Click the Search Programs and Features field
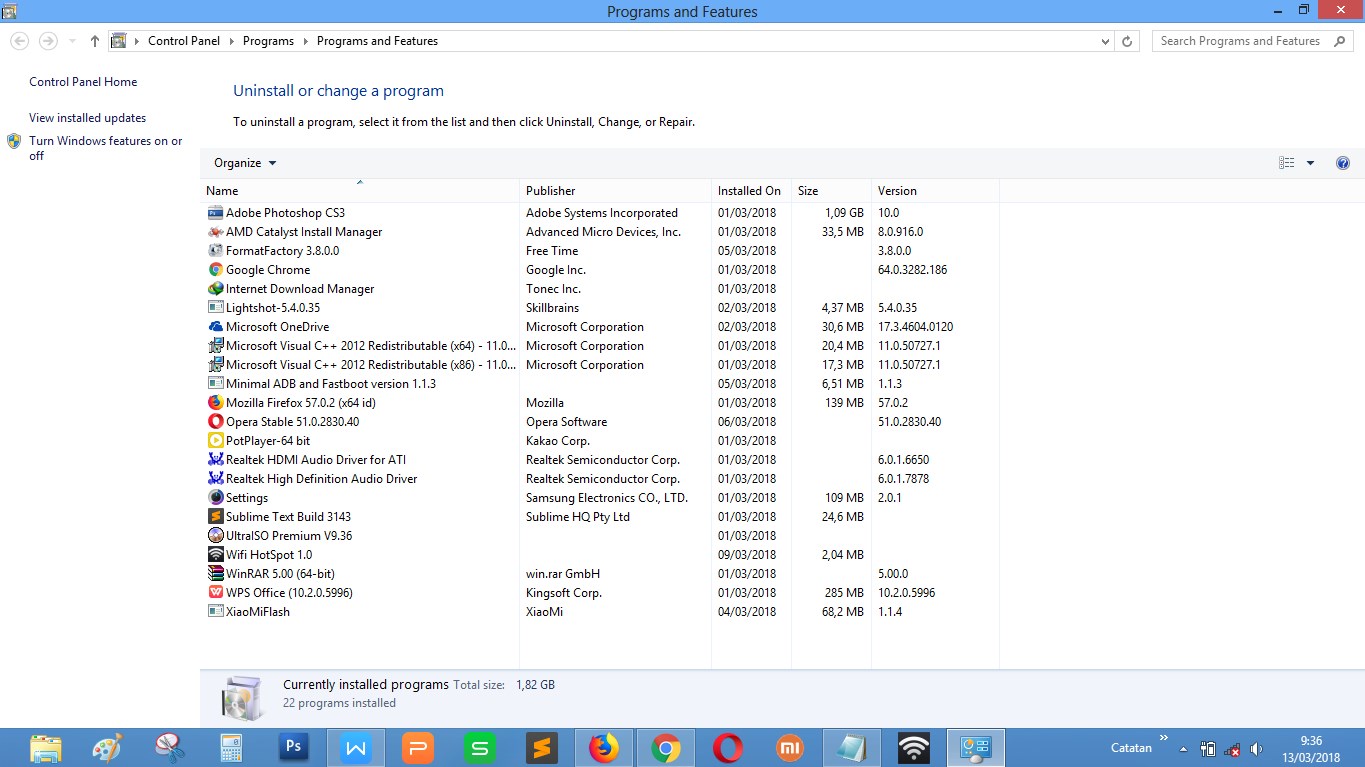This screenshot has width=1365, height=767. click(1253, 41)
